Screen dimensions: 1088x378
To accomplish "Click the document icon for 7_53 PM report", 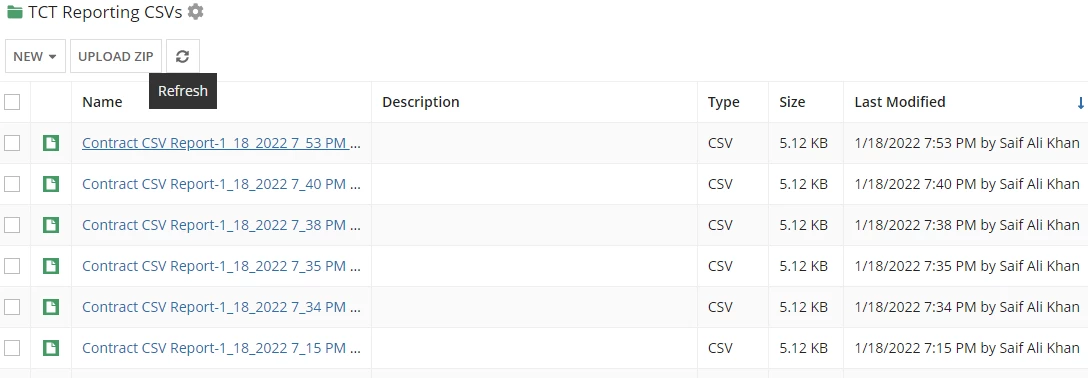I will pyautogui.click(x=51, y=143).
